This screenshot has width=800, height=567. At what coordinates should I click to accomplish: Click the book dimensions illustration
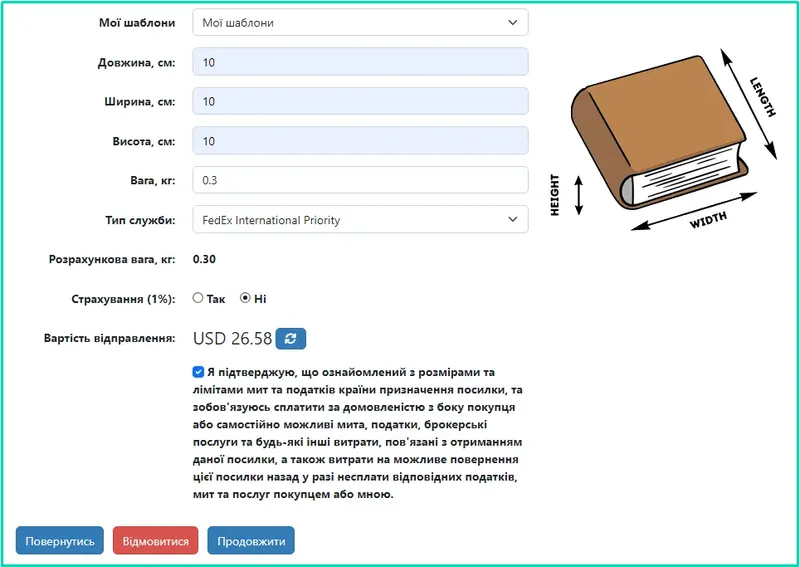pos(663,140)
